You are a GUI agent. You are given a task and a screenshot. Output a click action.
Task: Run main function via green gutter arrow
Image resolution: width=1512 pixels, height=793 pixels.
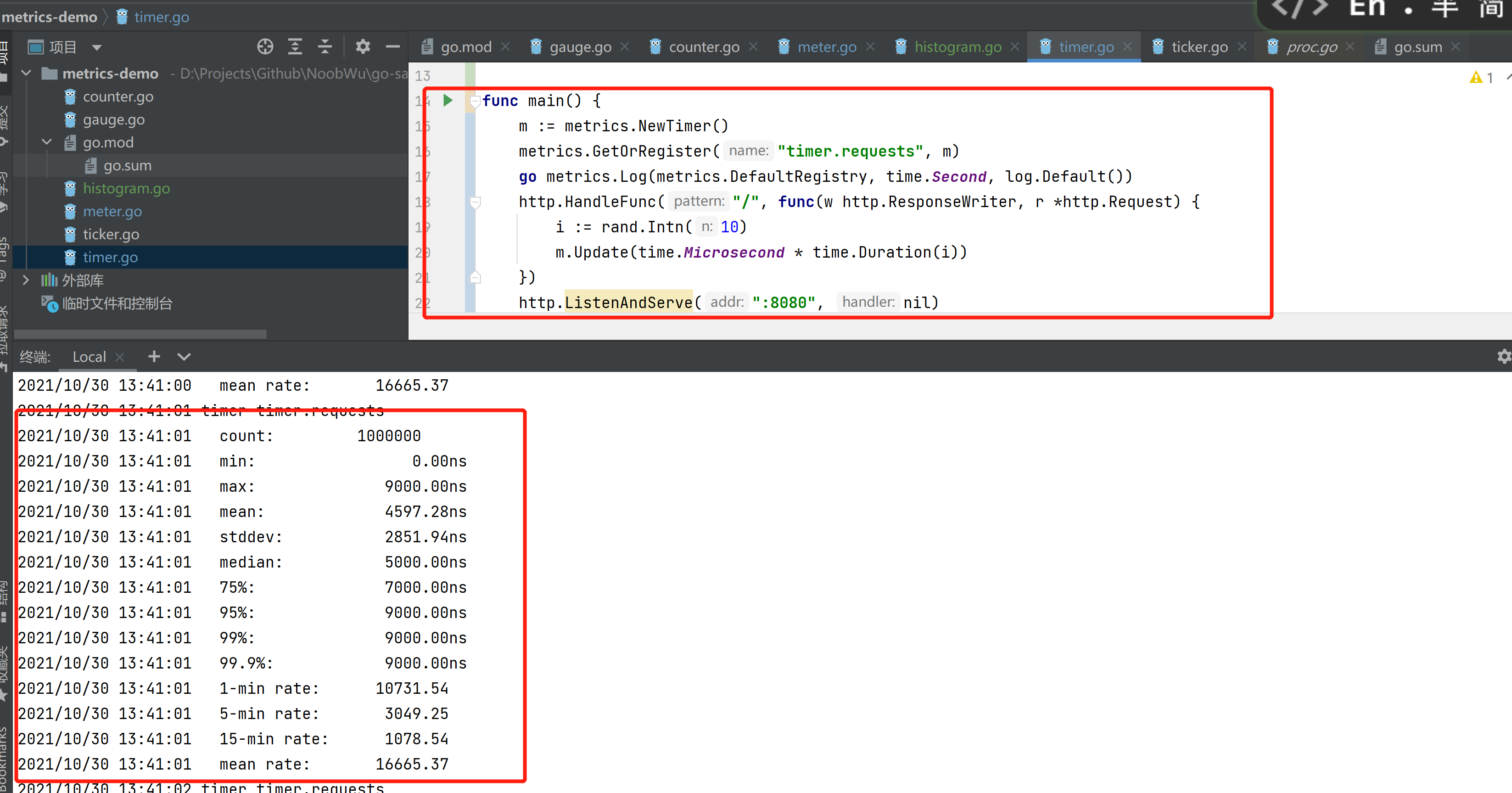coord(448,101)
